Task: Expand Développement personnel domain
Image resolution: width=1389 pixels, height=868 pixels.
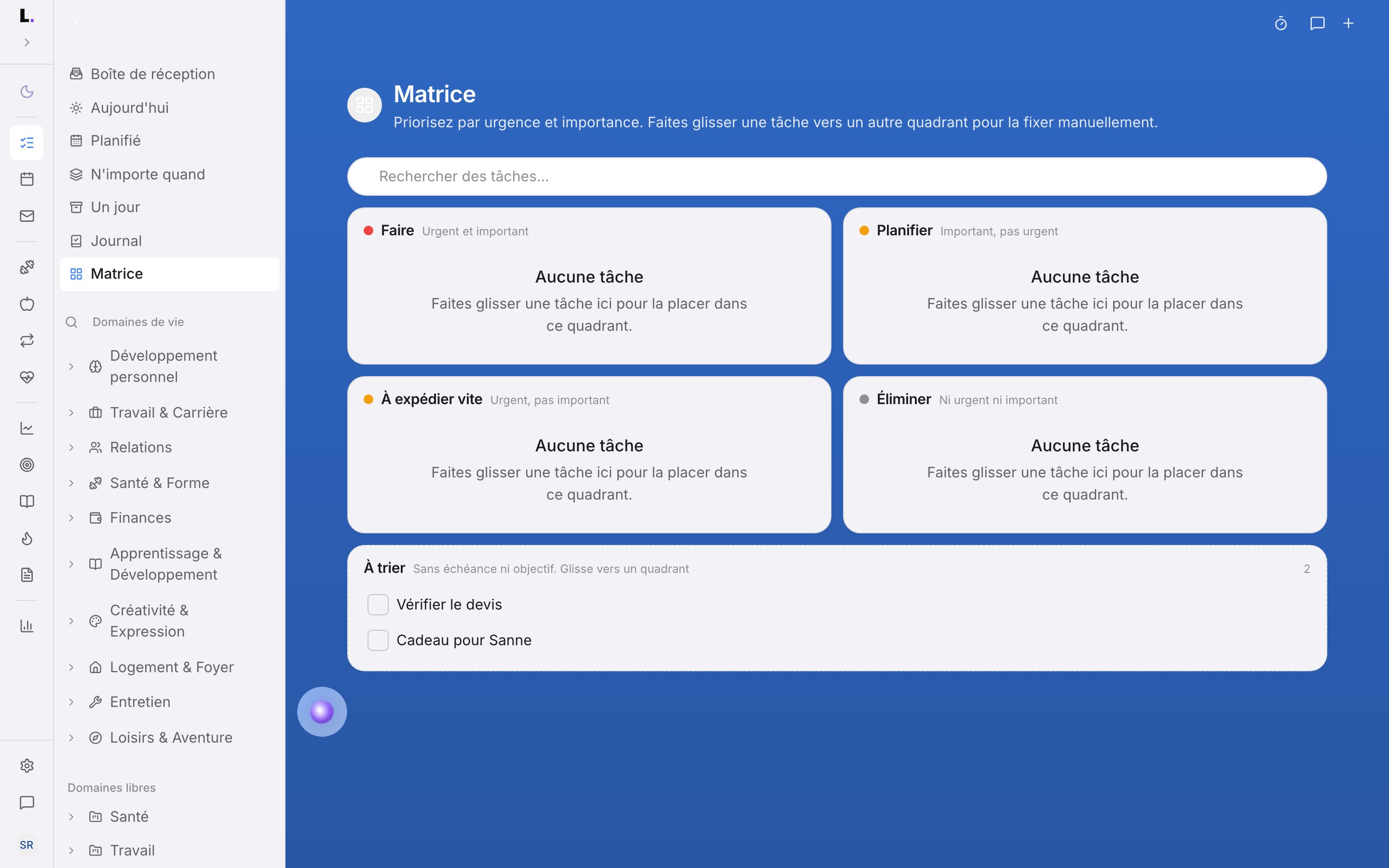Action: click(x=71, y=366)
